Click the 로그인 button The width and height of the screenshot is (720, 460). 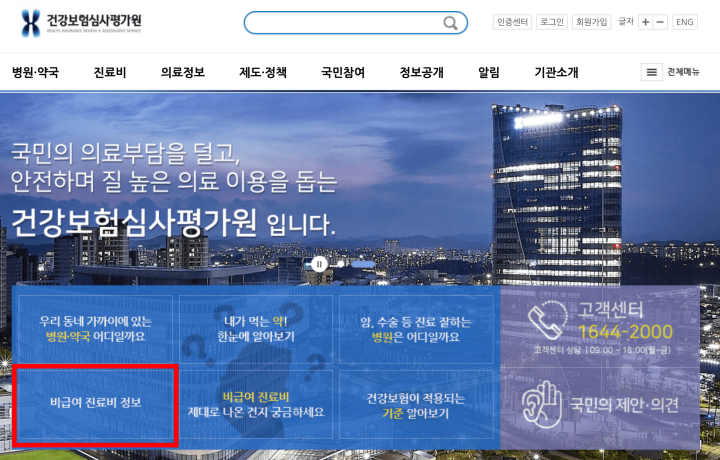(552, 22)
